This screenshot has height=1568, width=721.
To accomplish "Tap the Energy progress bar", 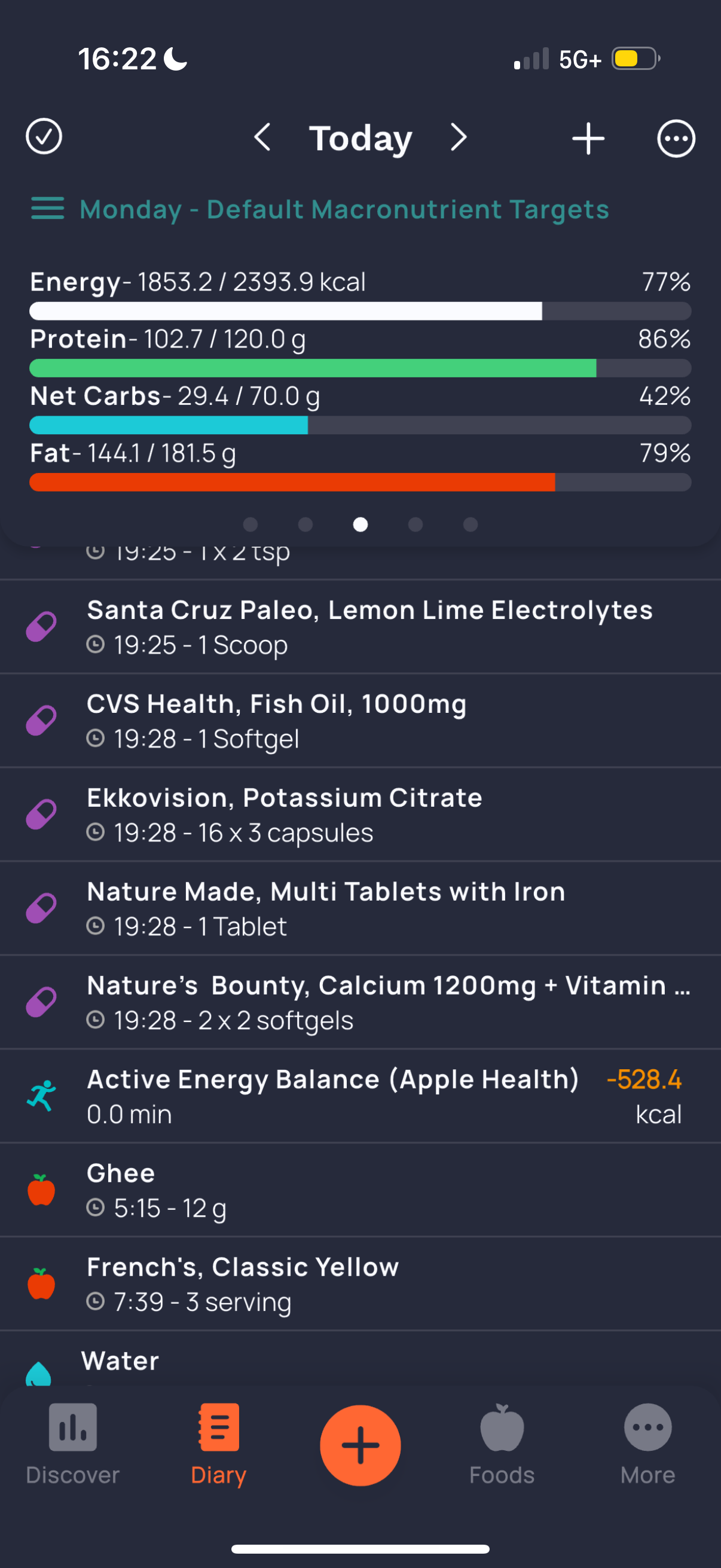I will [x=360, y=311].
